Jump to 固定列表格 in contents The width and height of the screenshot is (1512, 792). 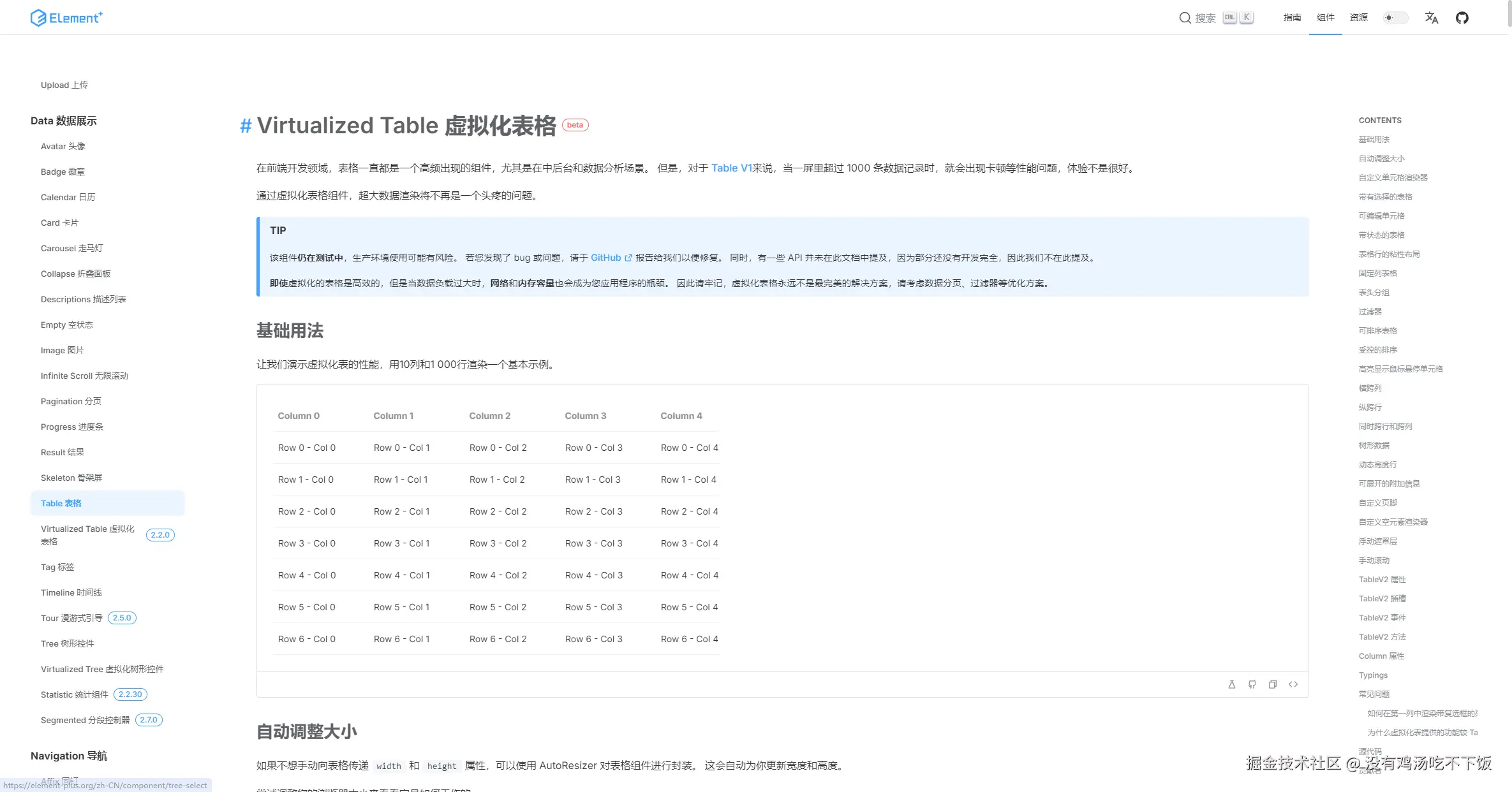(x=1377, y=274)
